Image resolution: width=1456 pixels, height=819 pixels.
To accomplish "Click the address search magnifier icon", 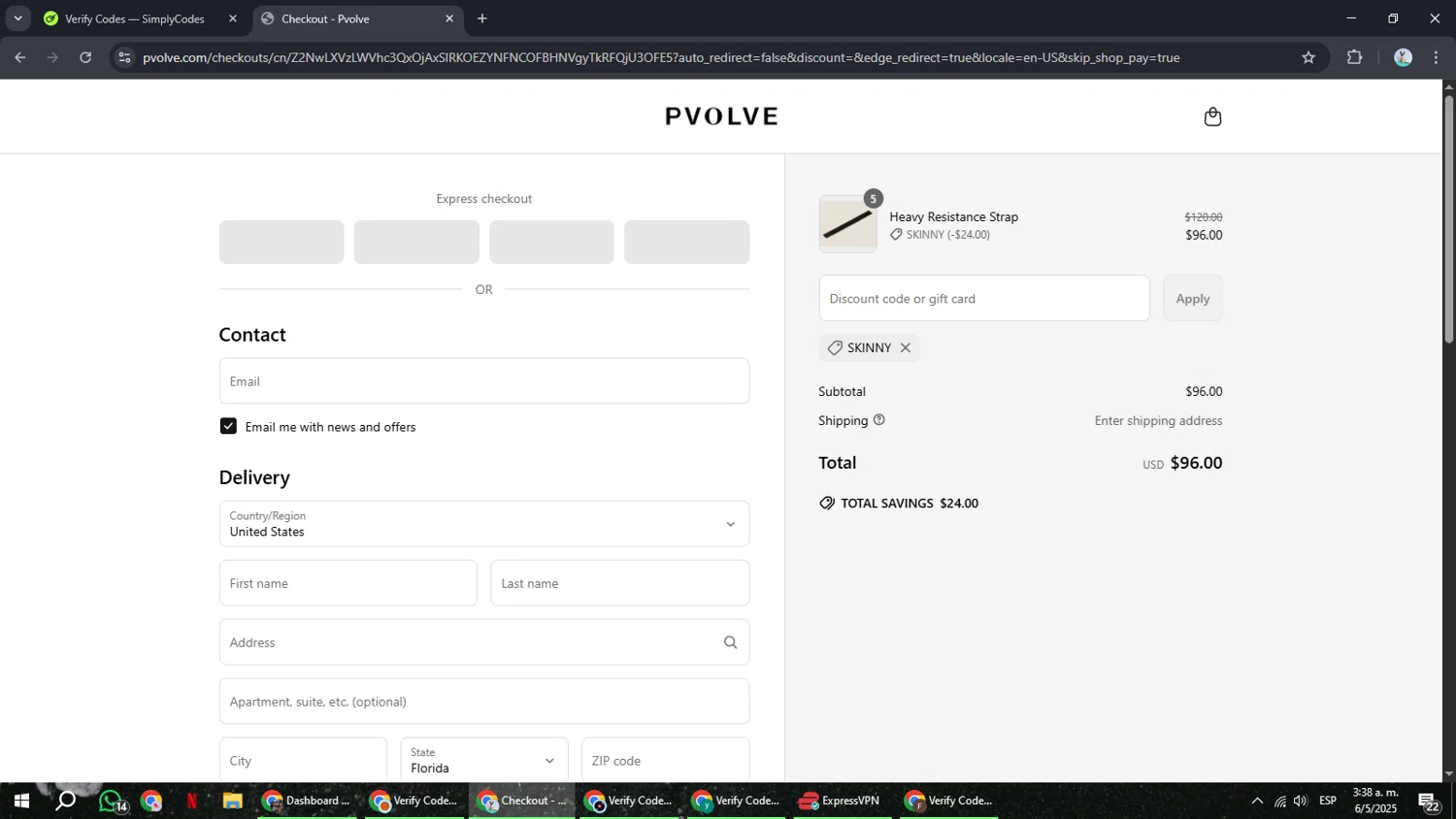I will [730, 642].
